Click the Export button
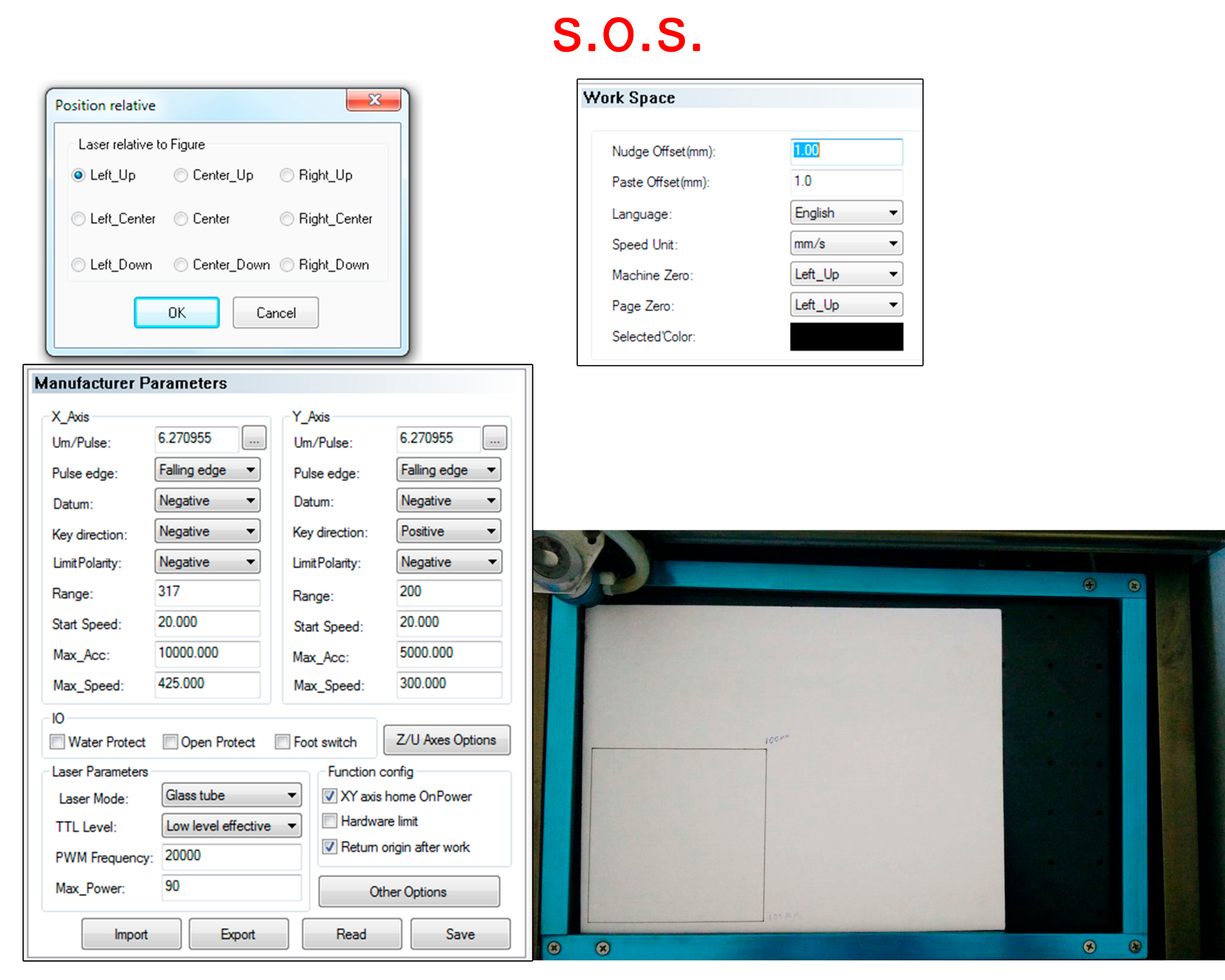This screenshot has width=1225, height=980. click(x=238, y=934)
